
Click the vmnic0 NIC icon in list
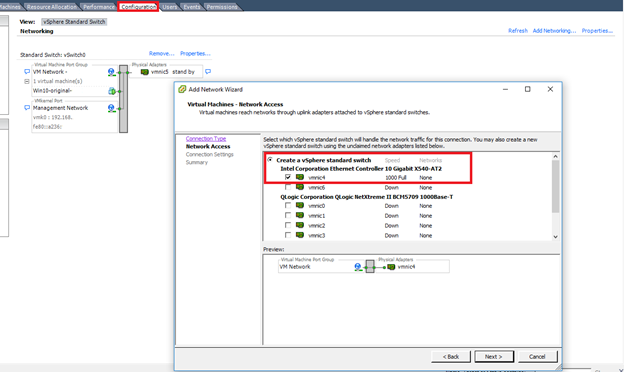(x=300, y=205)
